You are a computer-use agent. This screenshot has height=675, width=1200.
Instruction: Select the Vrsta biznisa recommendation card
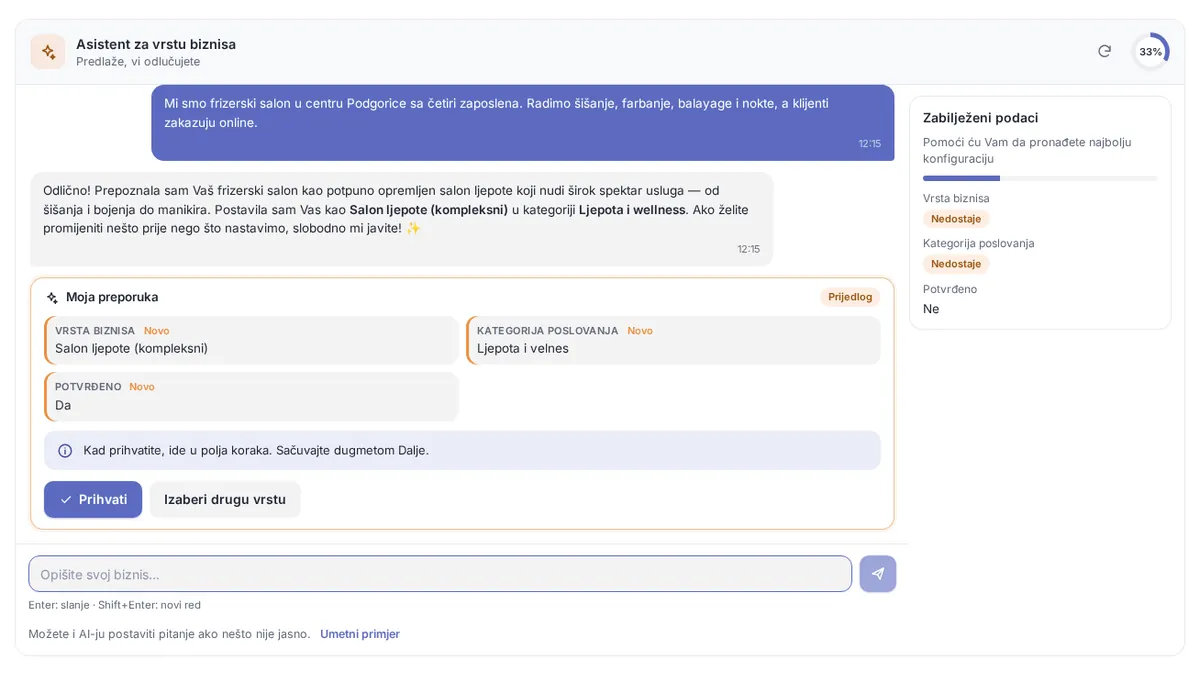coord(251,340)
